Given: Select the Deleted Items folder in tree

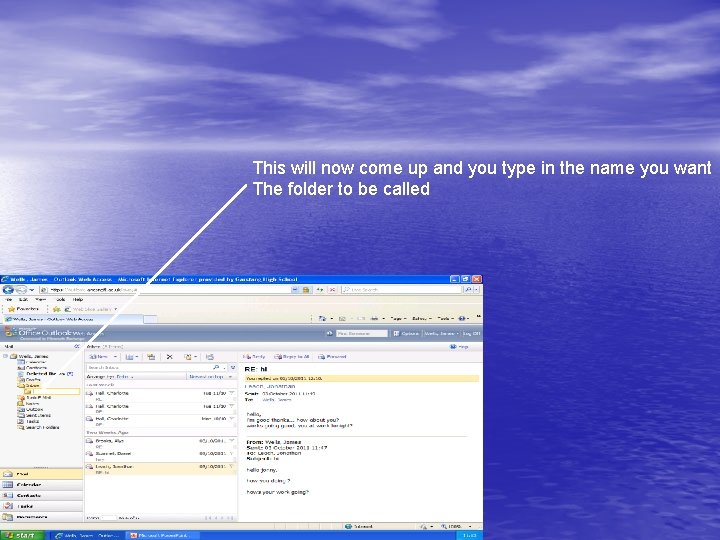Looking at the screenshot, I should click(x=45, y=374).
